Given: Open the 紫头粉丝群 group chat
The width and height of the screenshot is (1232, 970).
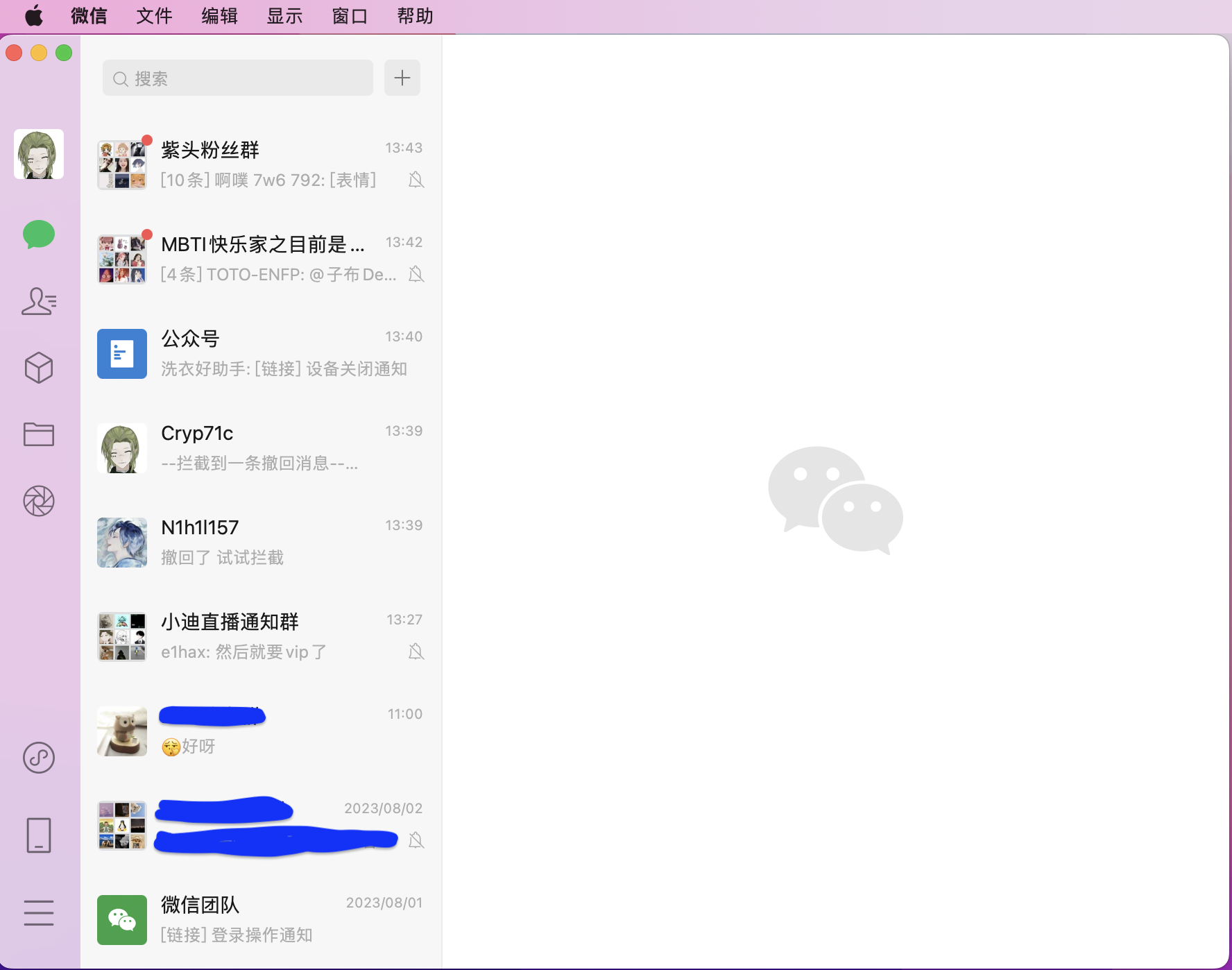Looking at the screenshot, I should point(261,164).
